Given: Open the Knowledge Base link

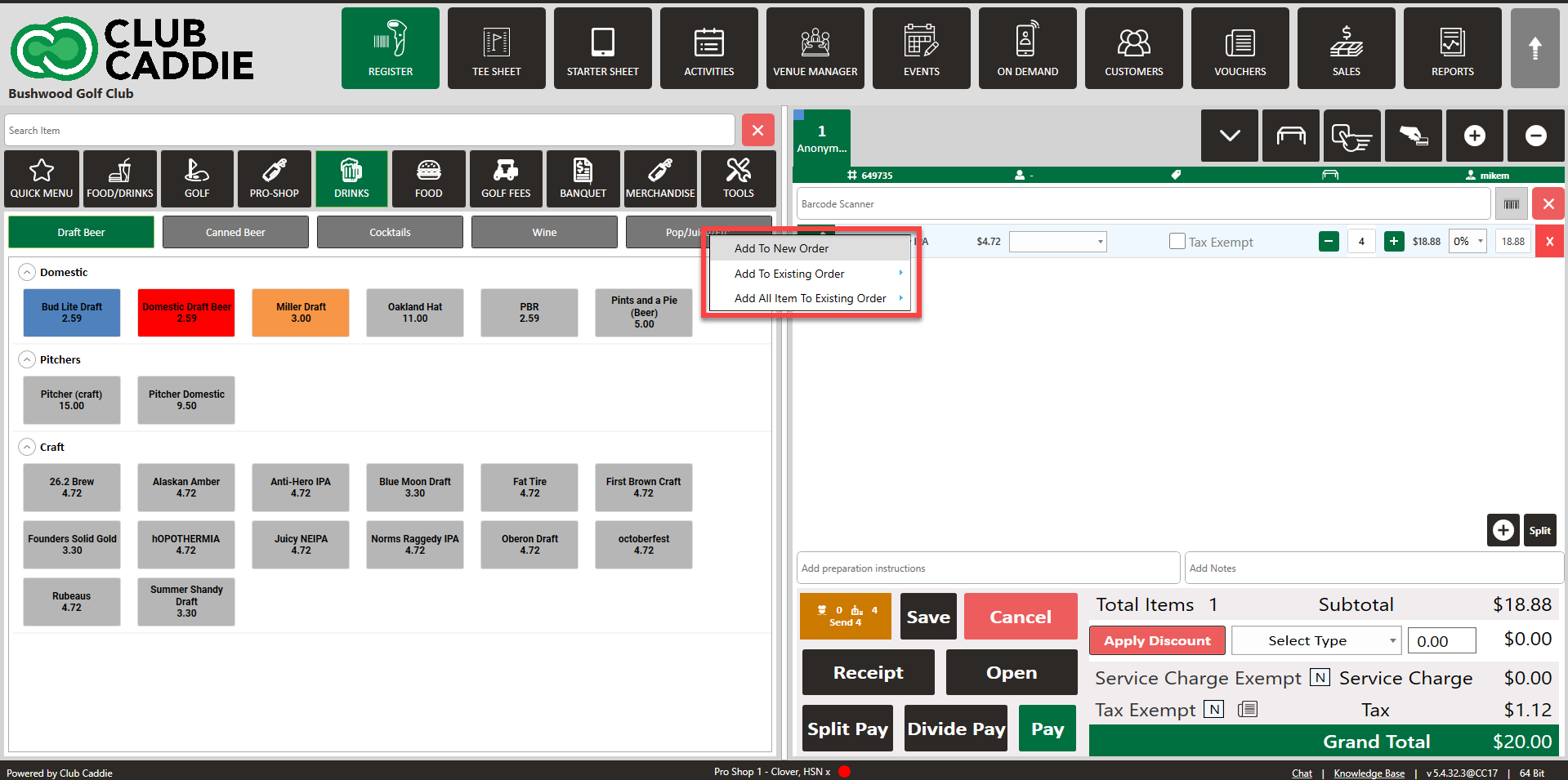Looking at the screenshot, I should pyautogui.click(x=1369, y=773).
